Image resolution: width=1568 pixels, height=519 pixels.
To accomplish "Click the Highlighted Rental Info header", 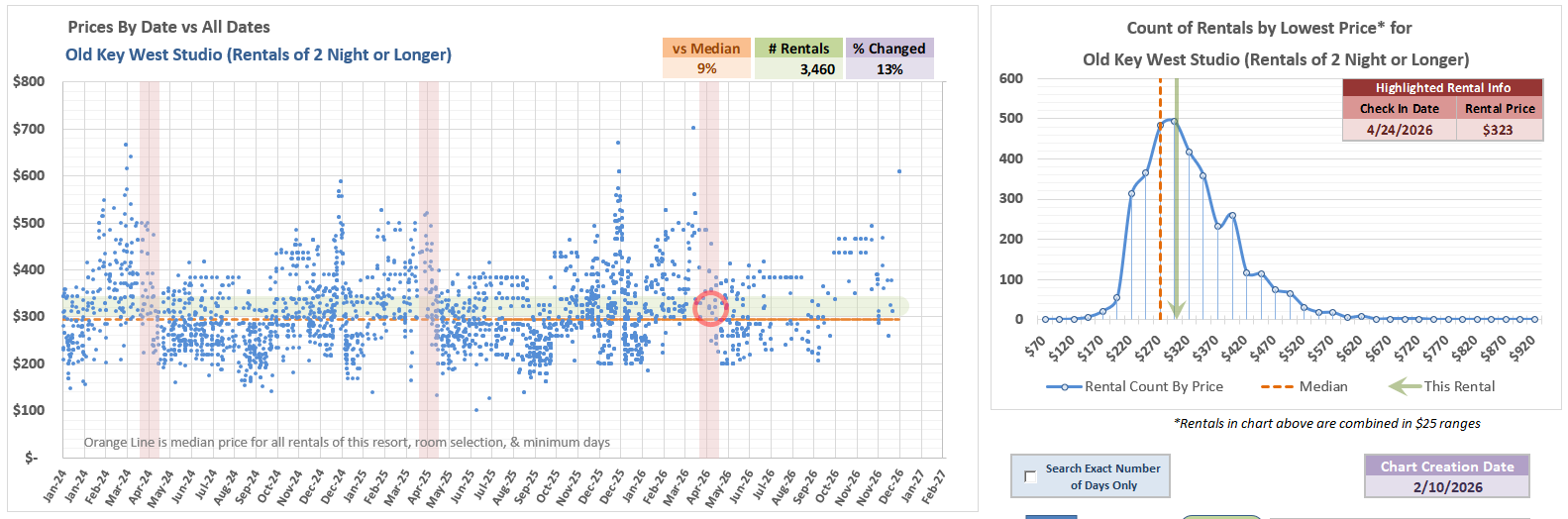I will (x=1442, y=88).
